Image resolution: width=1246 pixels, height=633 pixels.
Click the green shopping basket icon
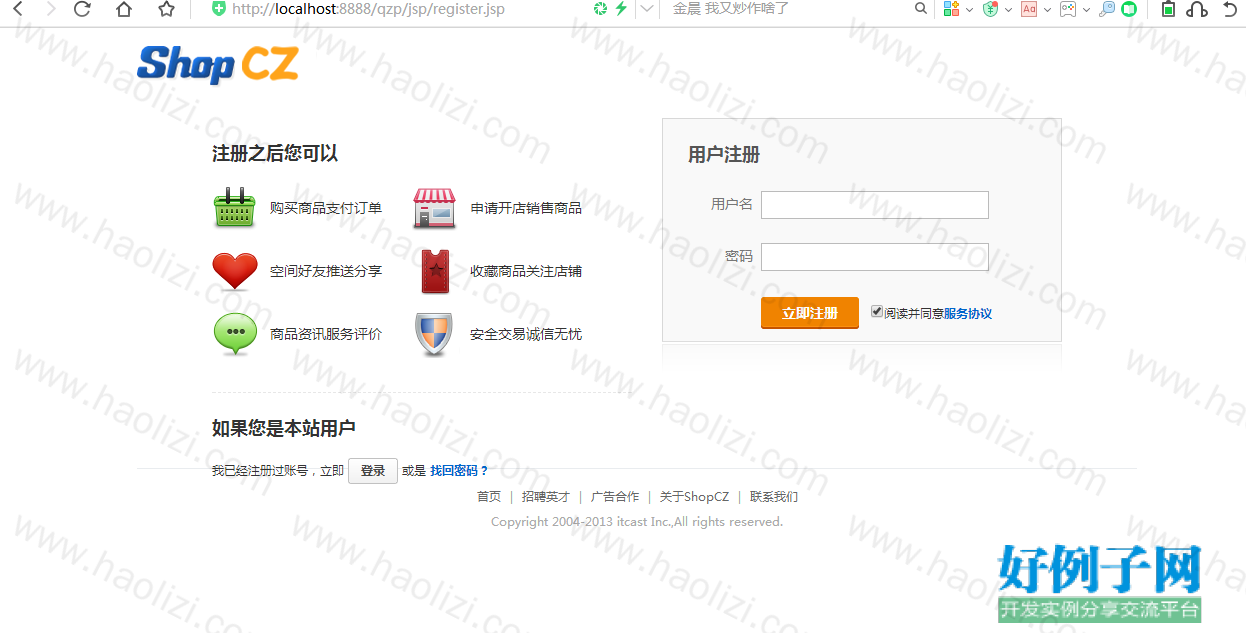(x=234, y=207)
